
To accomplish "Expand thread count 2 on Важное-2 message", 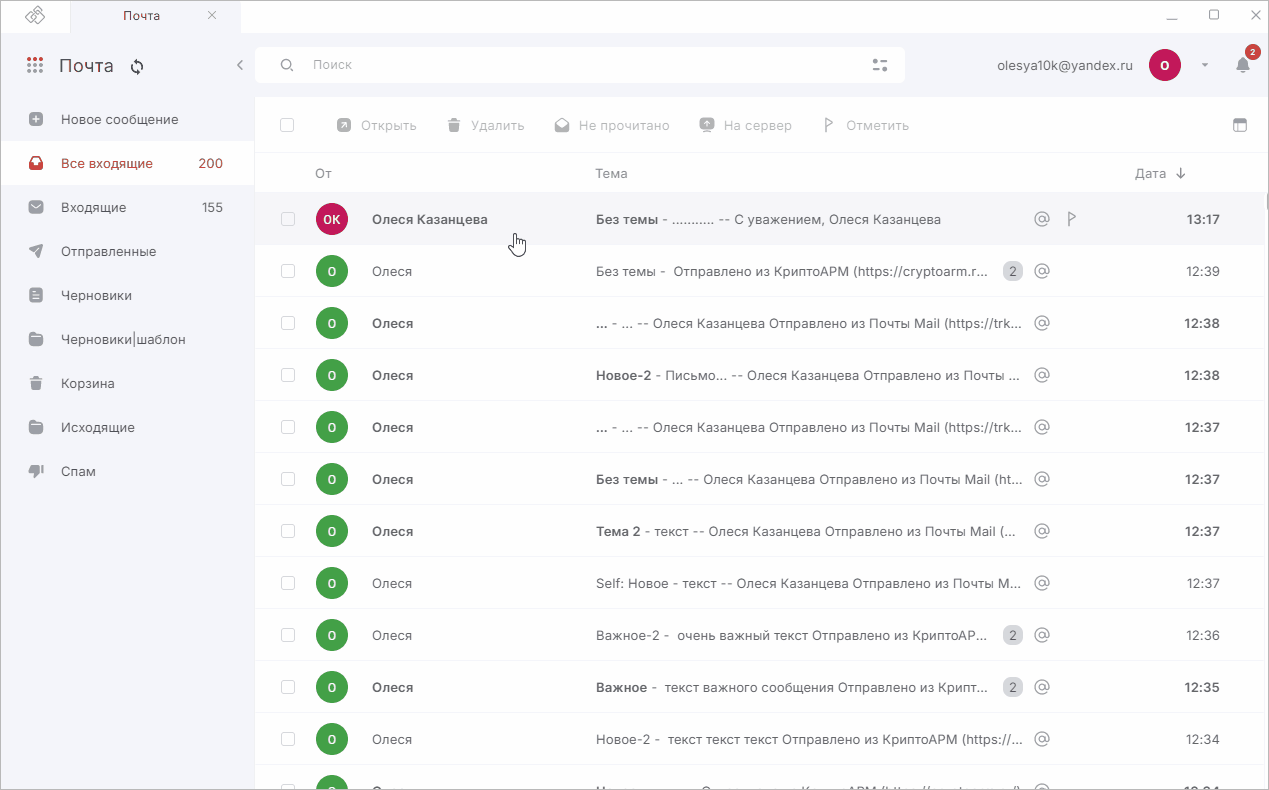I will [x=1012, y=635].
